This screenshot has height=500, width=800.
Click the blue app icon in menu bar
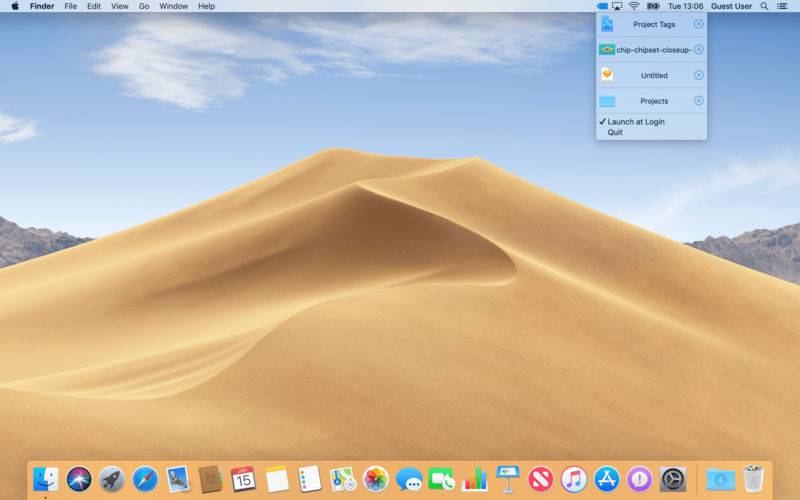click(602, 6)
